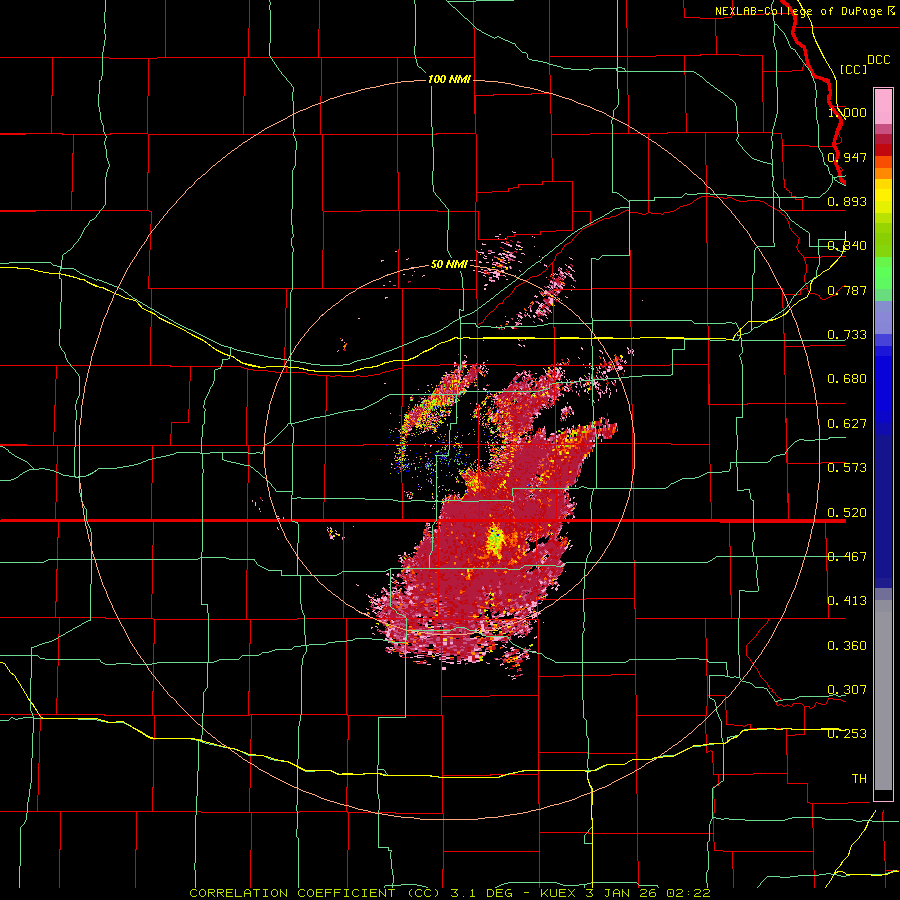Select the 0.520 scale value
900x900 pixels.
click(847, 513)
